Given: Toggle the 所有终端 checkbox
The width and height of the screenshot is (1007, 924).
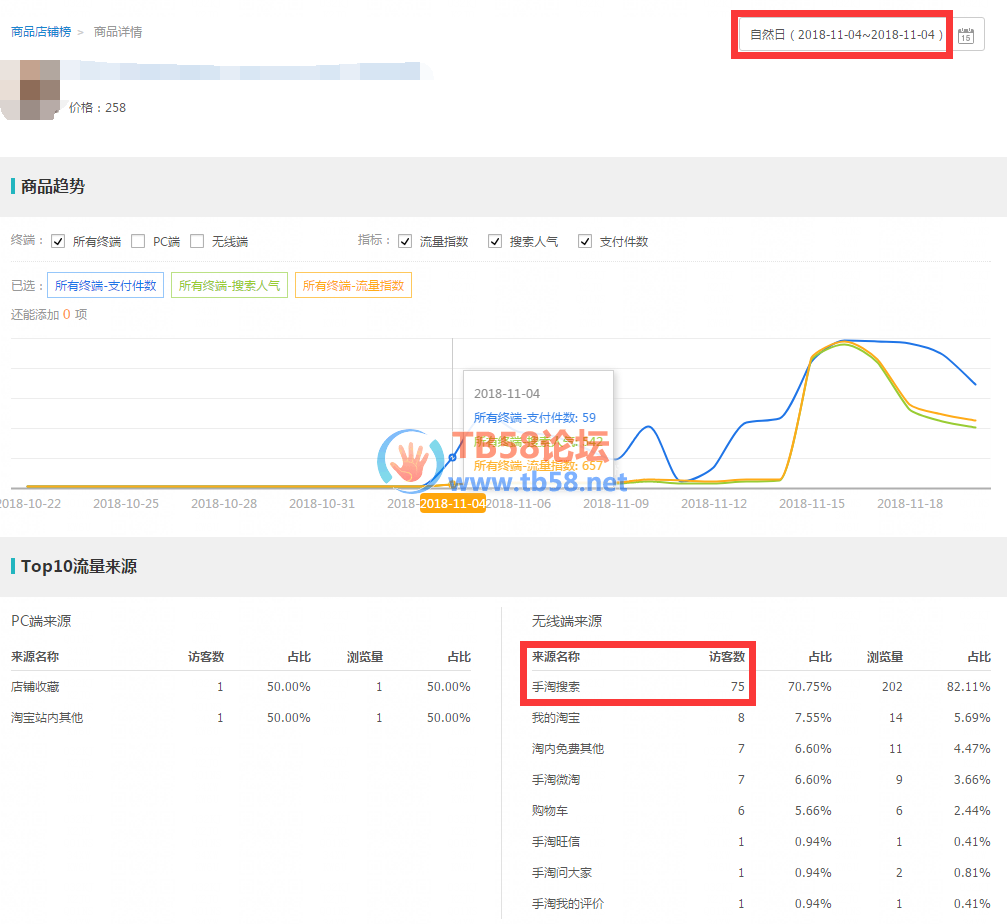Looking at the screenshot, I should coord(58,241).
